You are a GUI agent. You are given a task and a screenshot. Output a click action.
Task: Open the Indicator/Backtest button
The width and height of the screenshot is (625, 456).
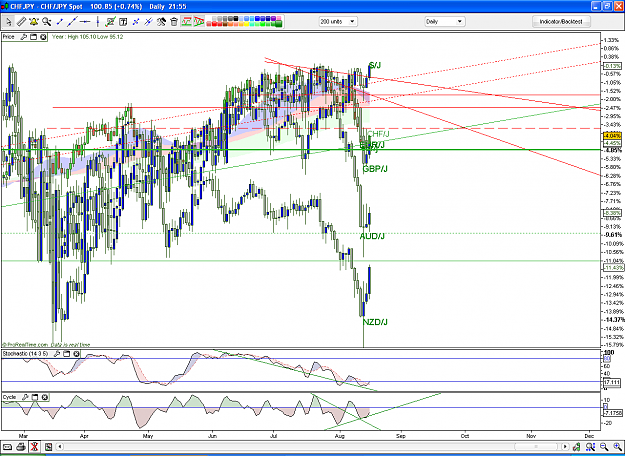tap(561, 22)
